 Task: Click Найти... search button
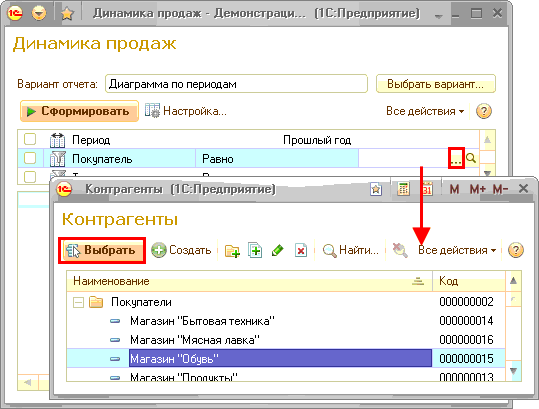pyautogui.click(x=350, y=250)
